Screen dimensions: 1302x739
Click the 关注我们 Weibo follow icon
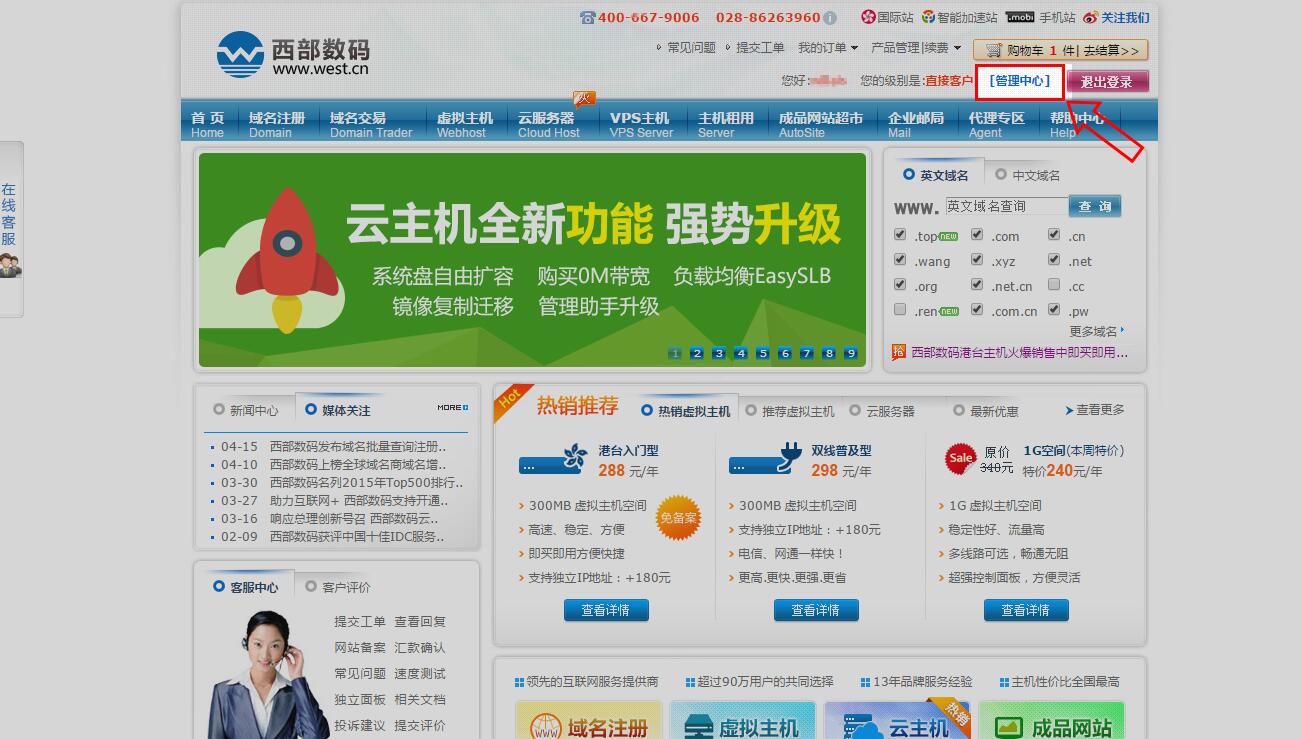click(1091, 17)
